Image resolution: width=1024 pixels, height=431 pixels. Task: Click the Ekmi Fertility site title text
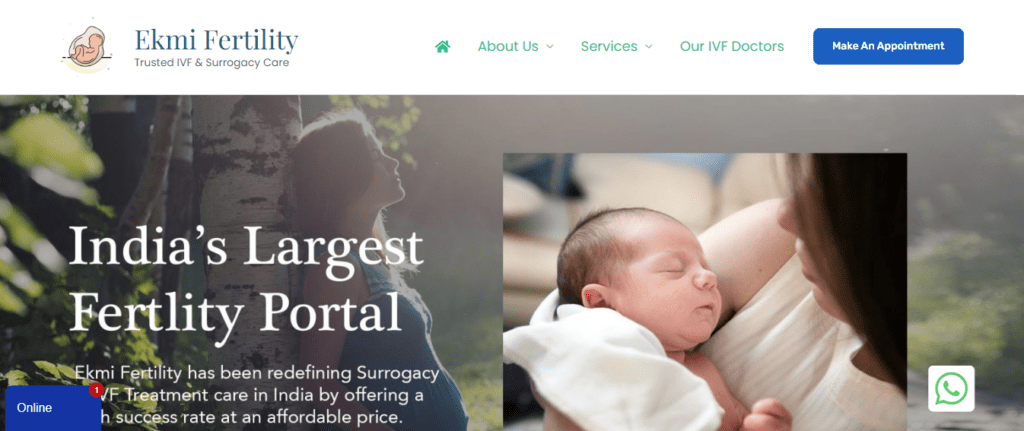click(216, 40)
